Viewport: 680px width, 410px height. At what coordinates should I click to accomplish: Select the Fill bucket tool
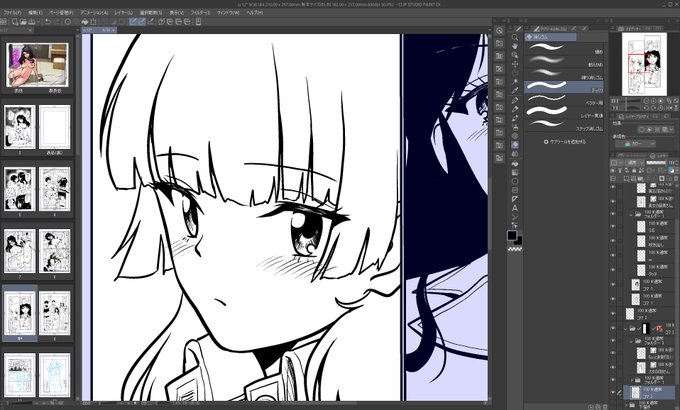click(x=515, y=164)
